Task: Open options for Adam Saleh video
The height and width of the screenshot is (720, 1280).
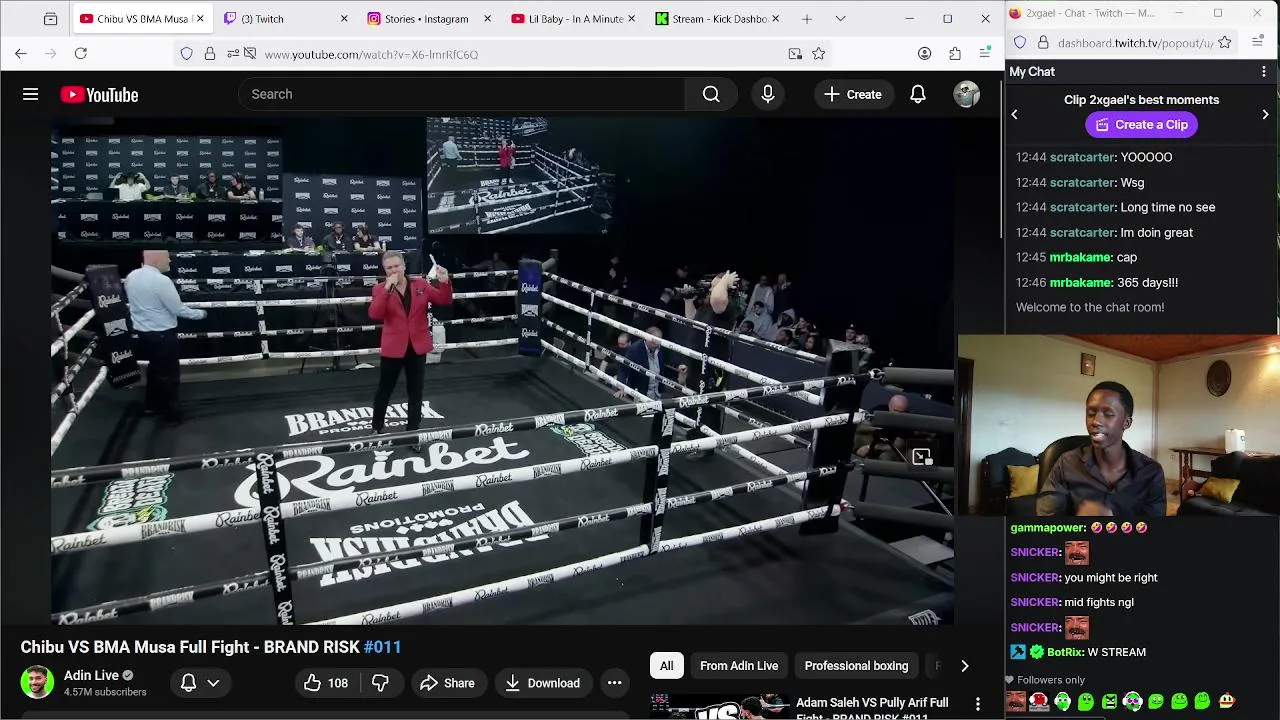Action: tap(978, 705)
